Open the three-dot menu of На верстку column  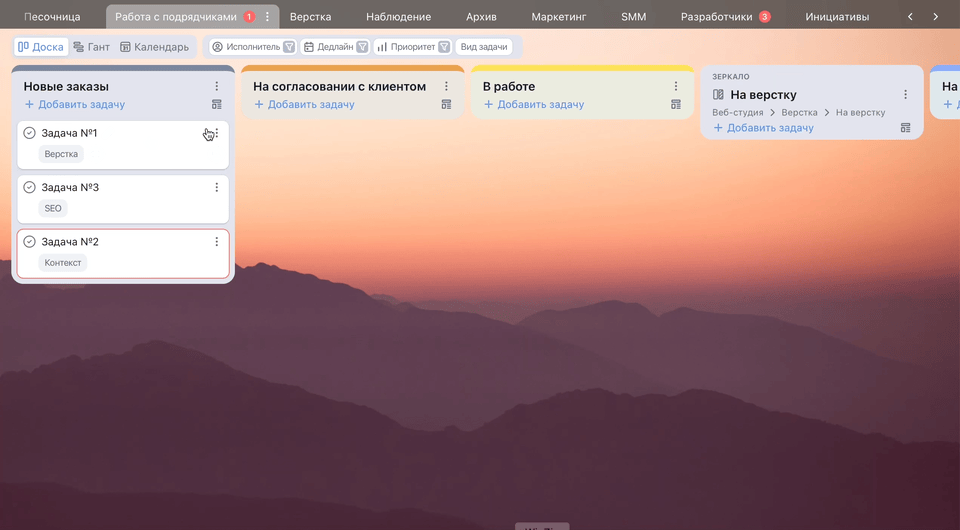[906, 95]
